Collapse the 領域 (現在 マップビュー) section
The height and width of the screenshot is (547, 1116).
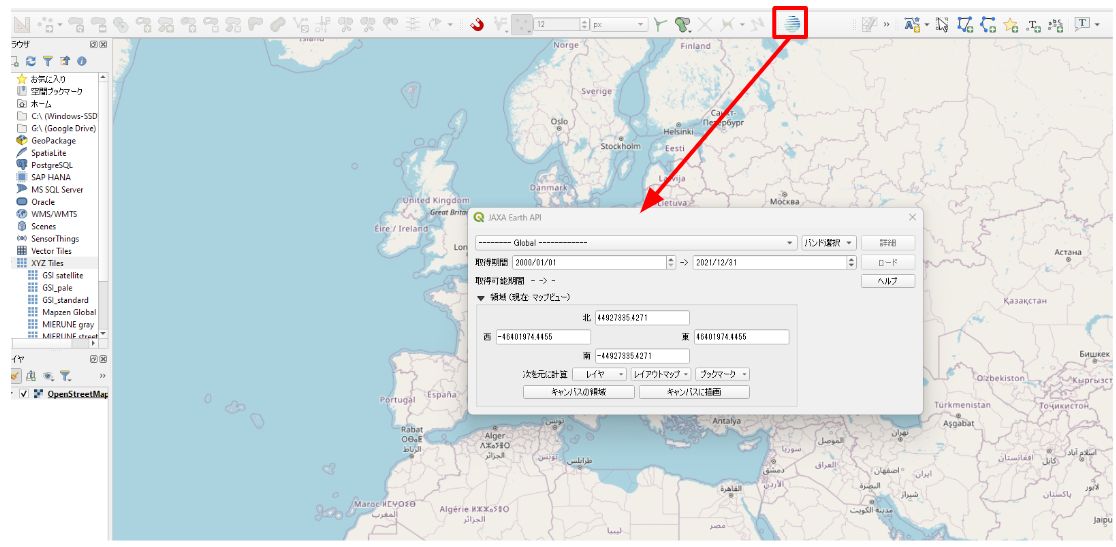point(481,298)
